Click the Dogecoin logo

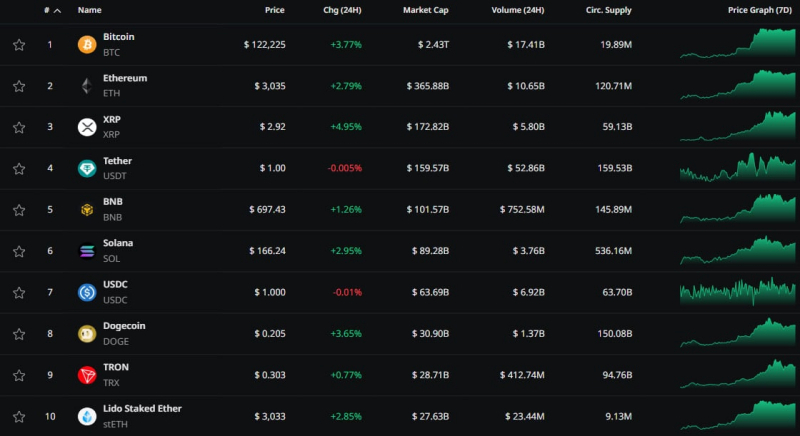coord(87,334)
